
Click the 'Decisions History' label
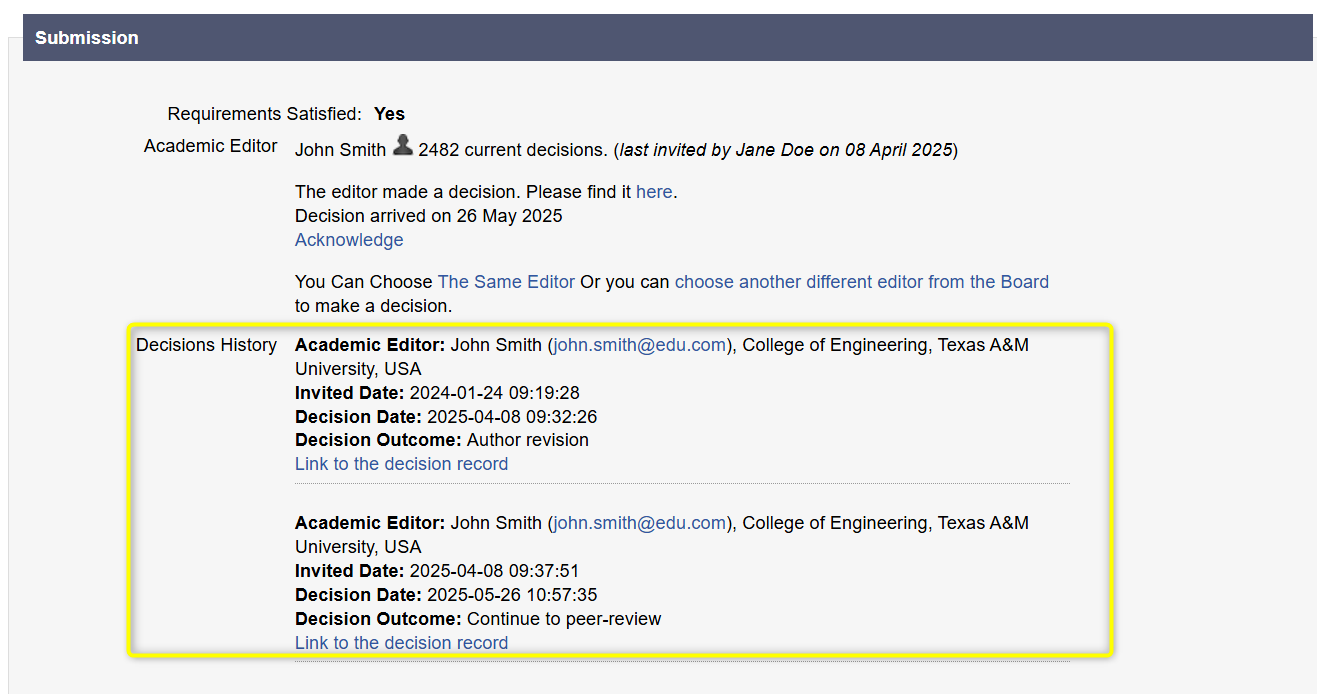pos(206,345)
